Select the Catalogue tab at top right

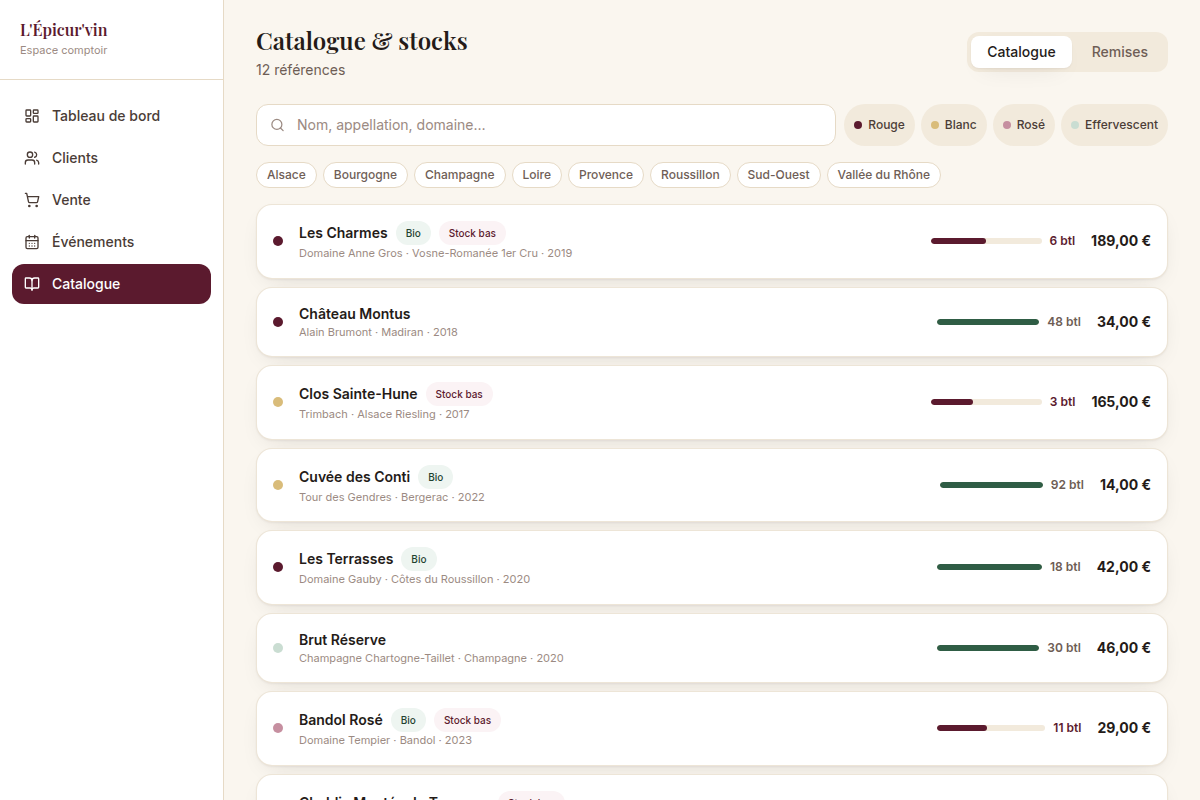[x=1021, y=52]
